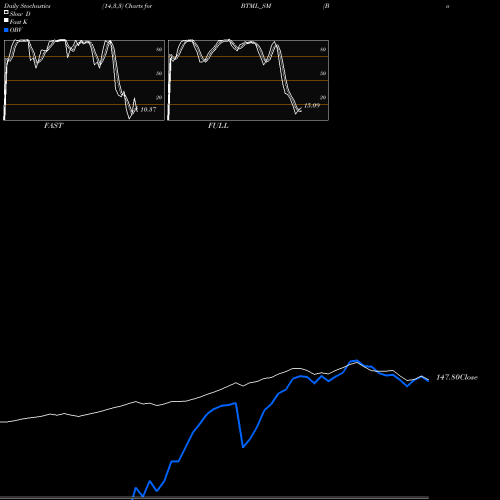Click the Slow D legend swatch

(6, 12)
